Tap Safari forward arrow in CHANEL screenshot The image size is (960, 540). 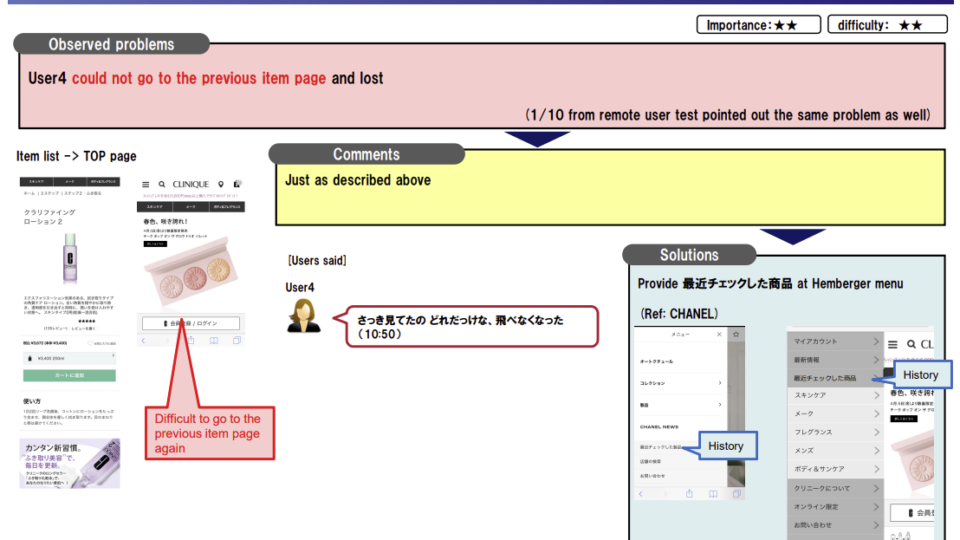(665, 493)
